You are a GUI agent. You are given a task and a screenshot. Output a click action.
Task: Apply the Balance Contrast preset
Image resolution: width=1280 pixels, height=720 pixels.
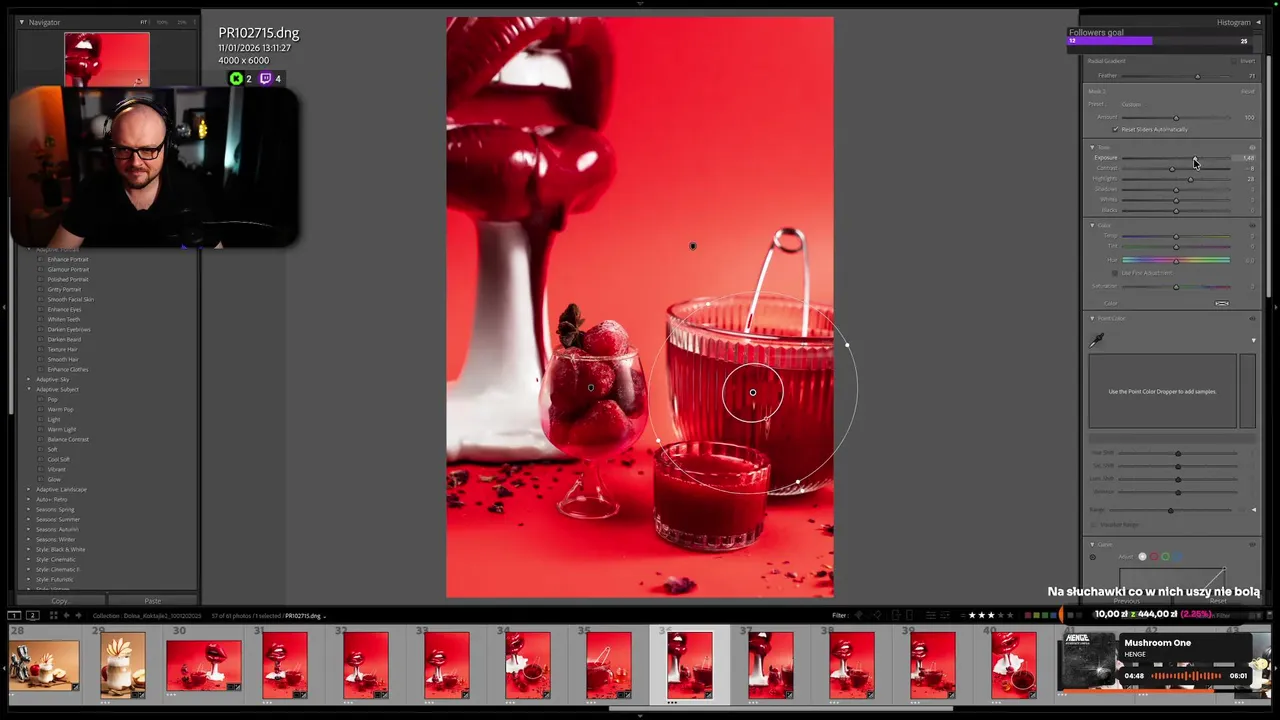pyautogui.click(x=68, y=439)
